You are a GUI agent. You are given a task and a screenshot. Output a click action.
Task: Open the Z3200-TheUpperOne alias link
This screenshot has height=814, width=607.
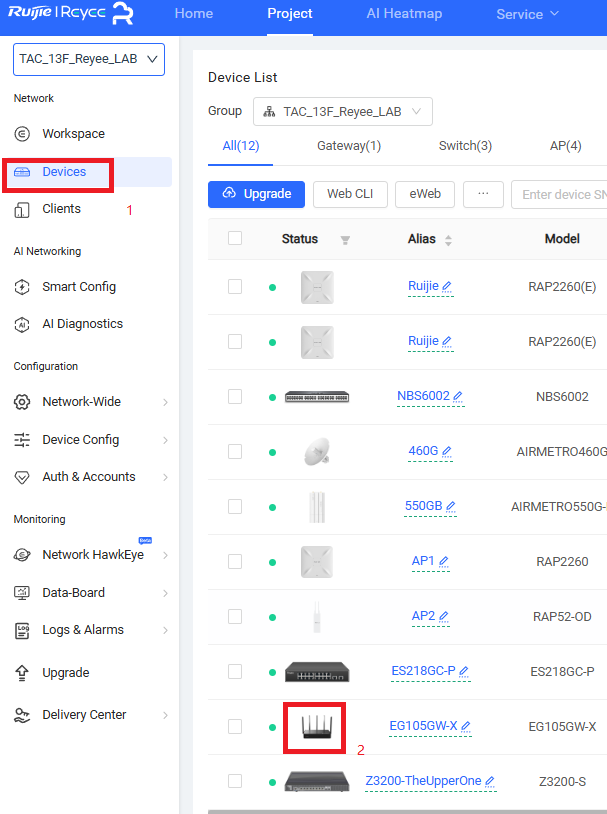pyautogui.click(x=423, y=781)
